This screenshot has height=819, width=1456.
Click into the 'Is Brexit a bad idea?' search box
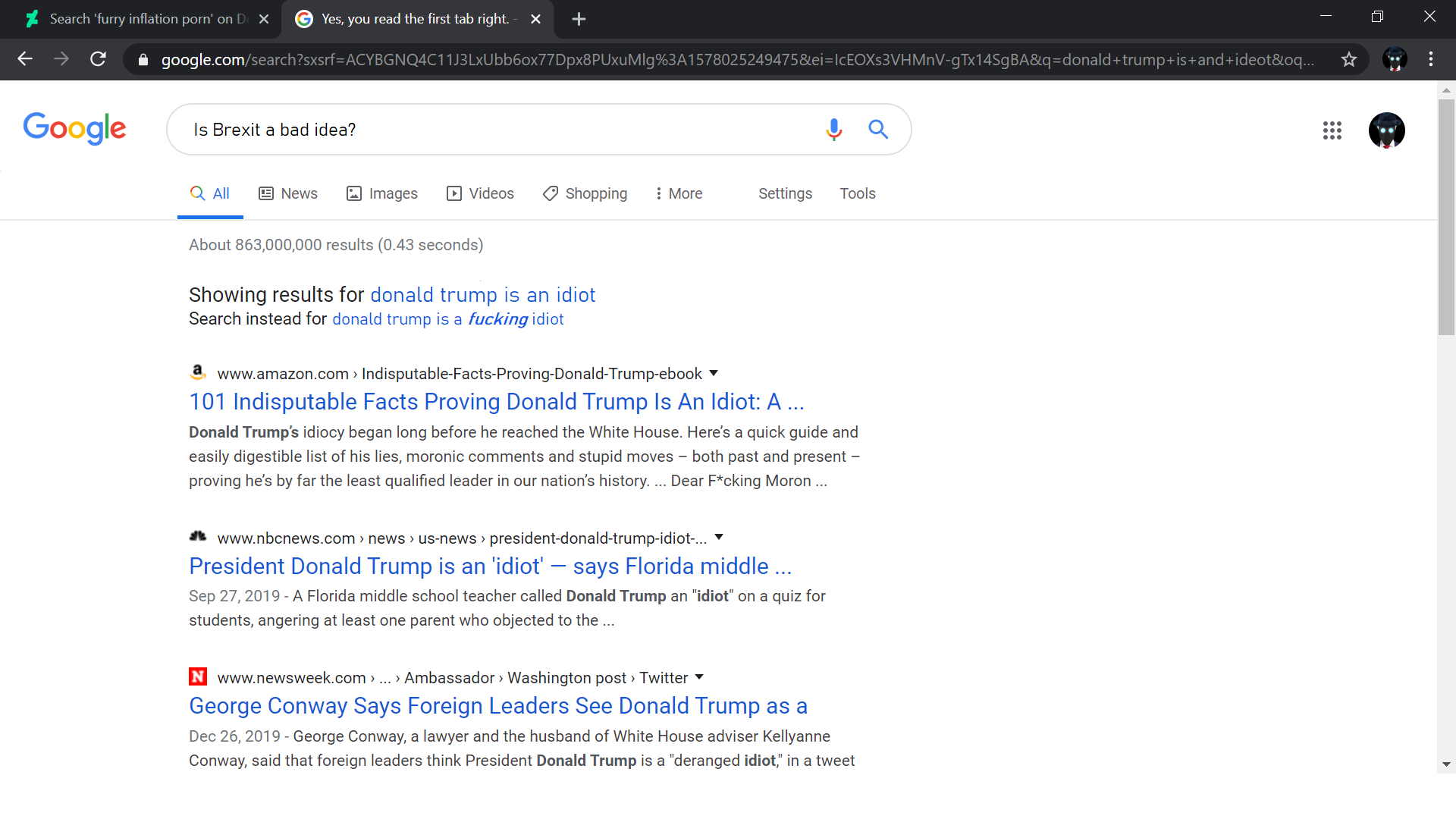coord(493,130)
